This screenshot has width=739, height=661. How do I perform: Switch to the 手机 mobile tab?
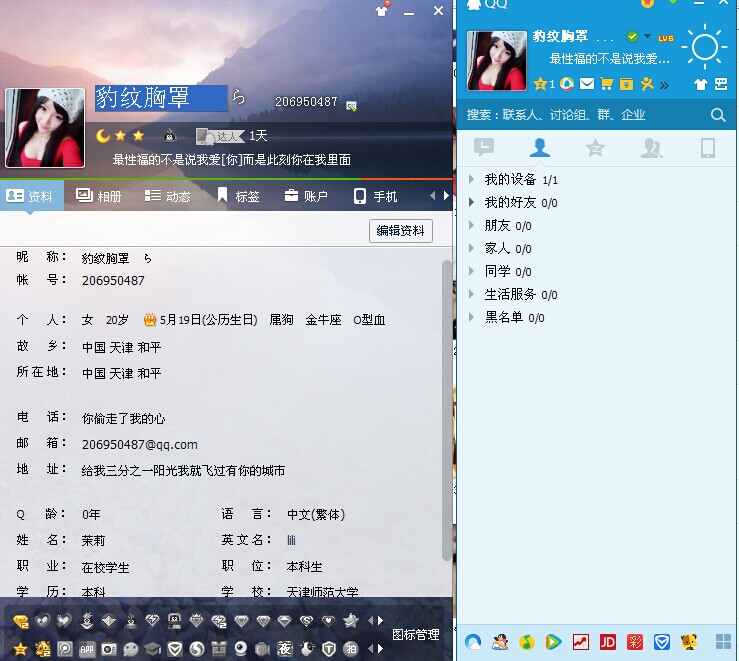[x=376, y=196]
